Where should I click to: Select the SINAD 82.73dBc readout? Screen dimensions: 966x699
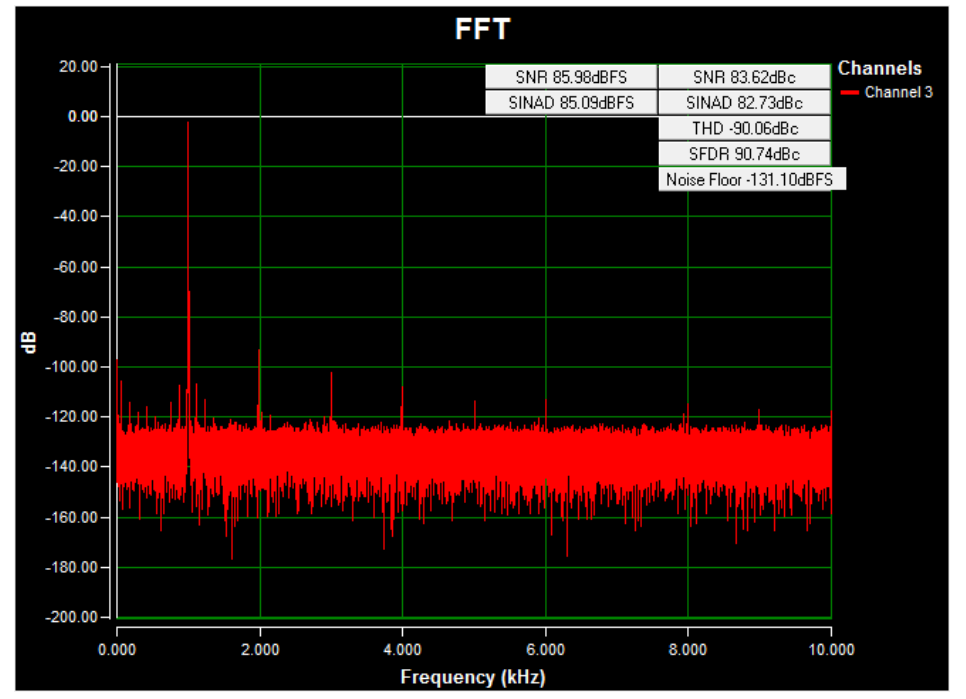tap(744, 102)
